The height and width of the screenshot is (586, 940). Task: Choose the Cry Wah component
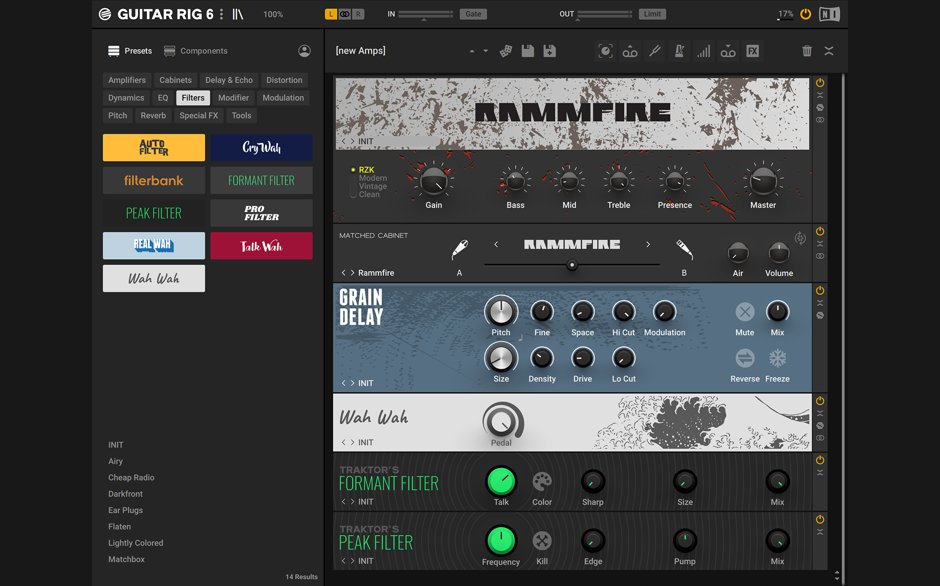coord(261,148)
